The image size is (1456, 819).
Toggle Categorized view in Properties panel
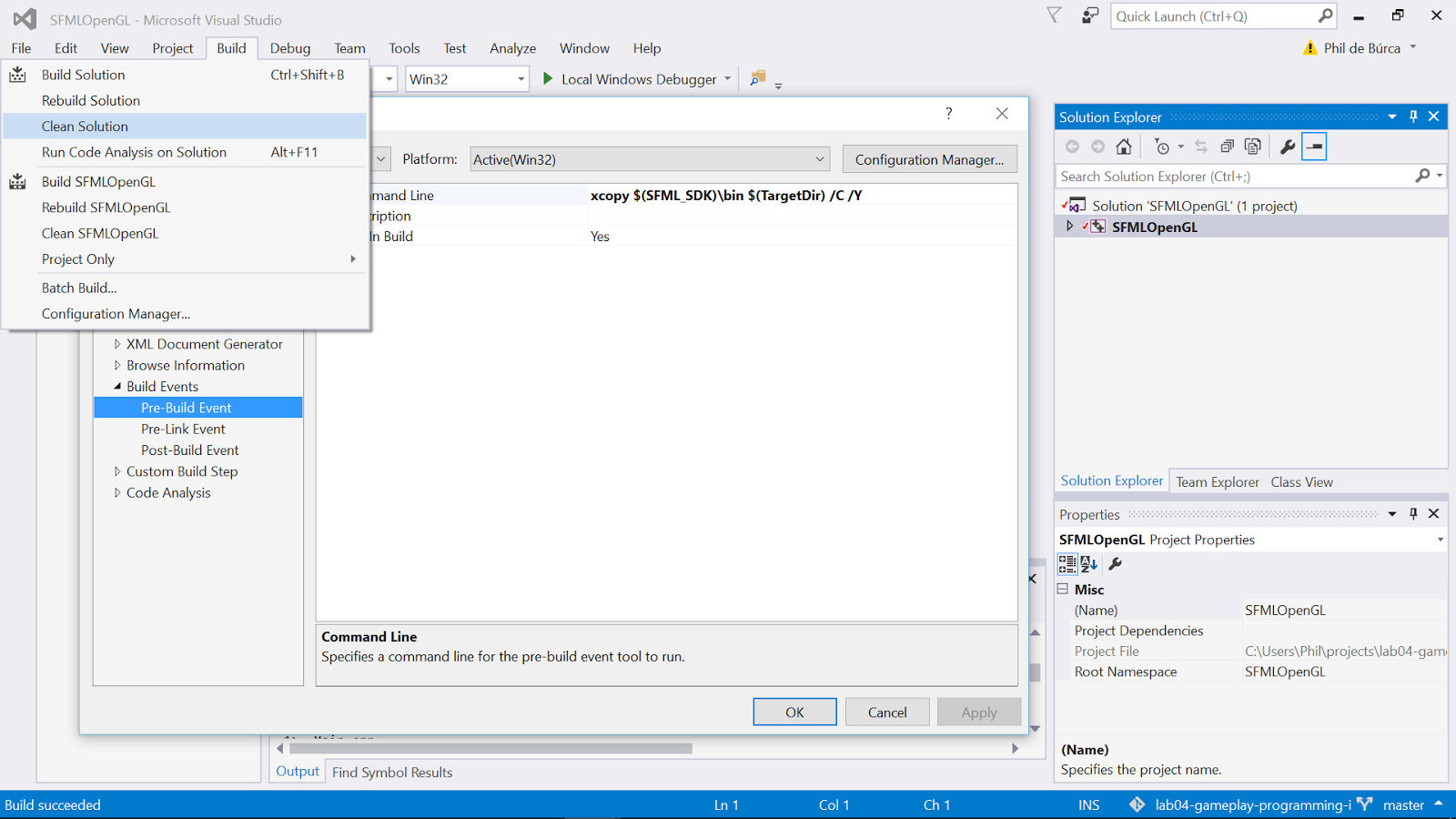click(x=1067, y=564)
